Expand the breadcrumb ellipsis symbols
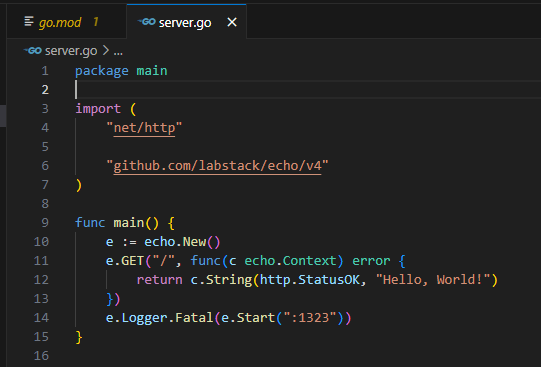 click(118, 52)
